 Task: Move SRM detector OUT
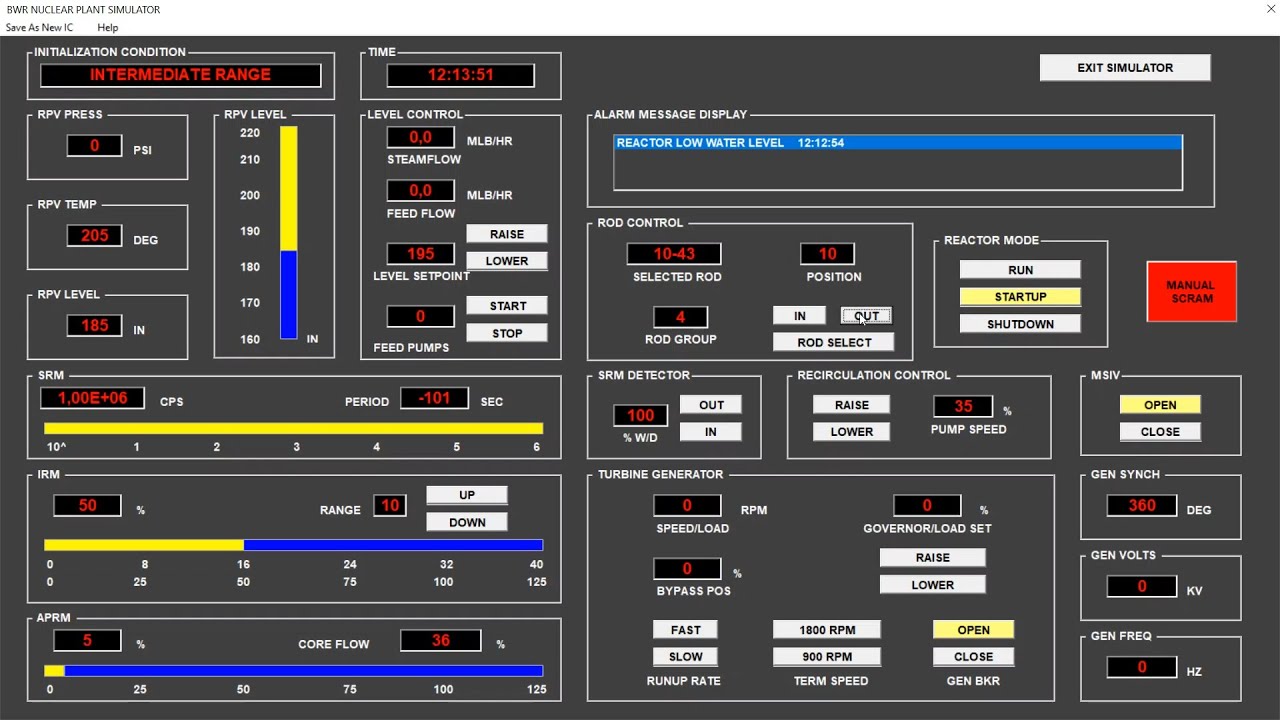[x=711, y=405]
